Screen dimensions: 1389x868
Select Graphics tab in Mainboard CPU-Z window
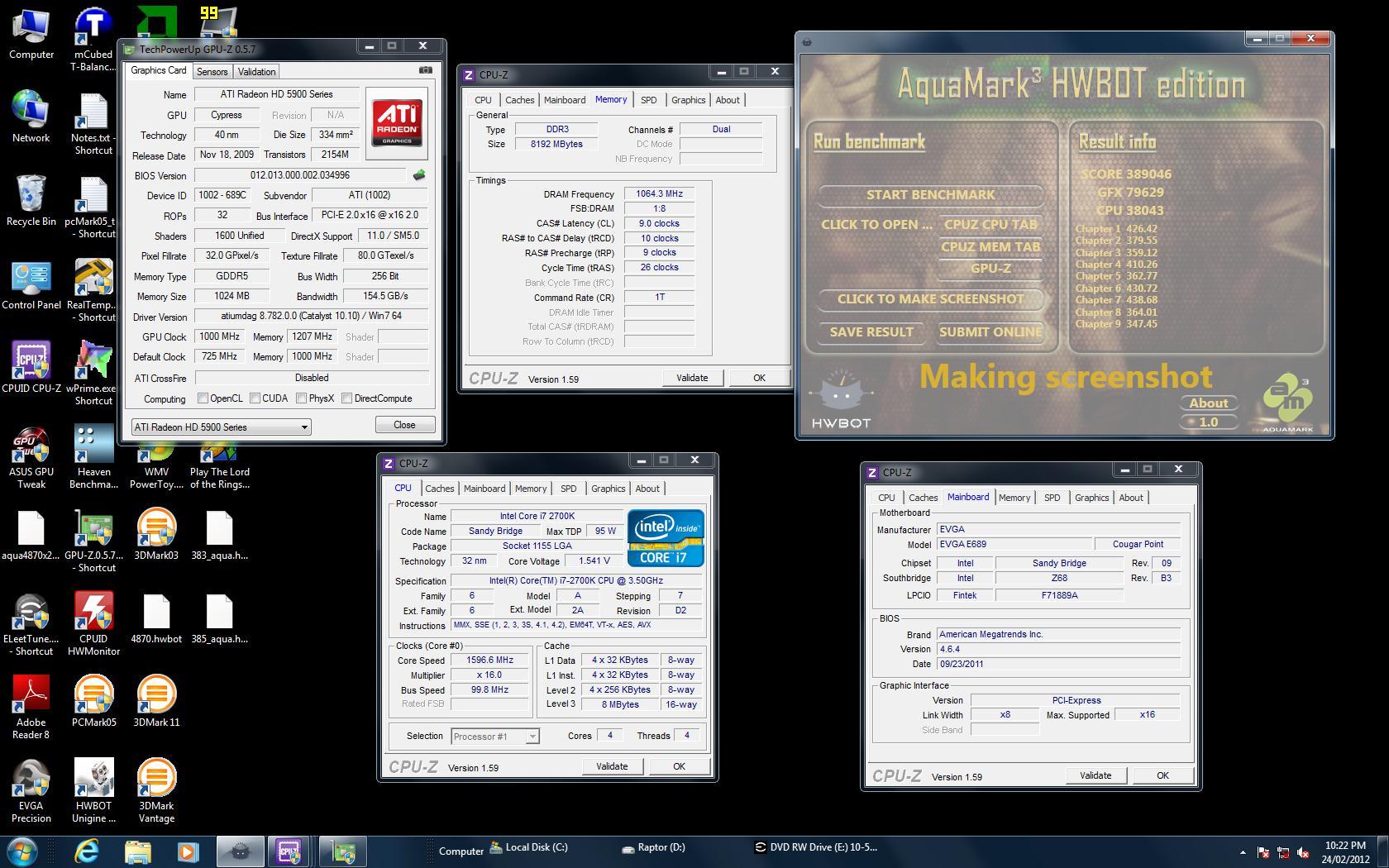pyautogui.click(x=1091, y=498)
